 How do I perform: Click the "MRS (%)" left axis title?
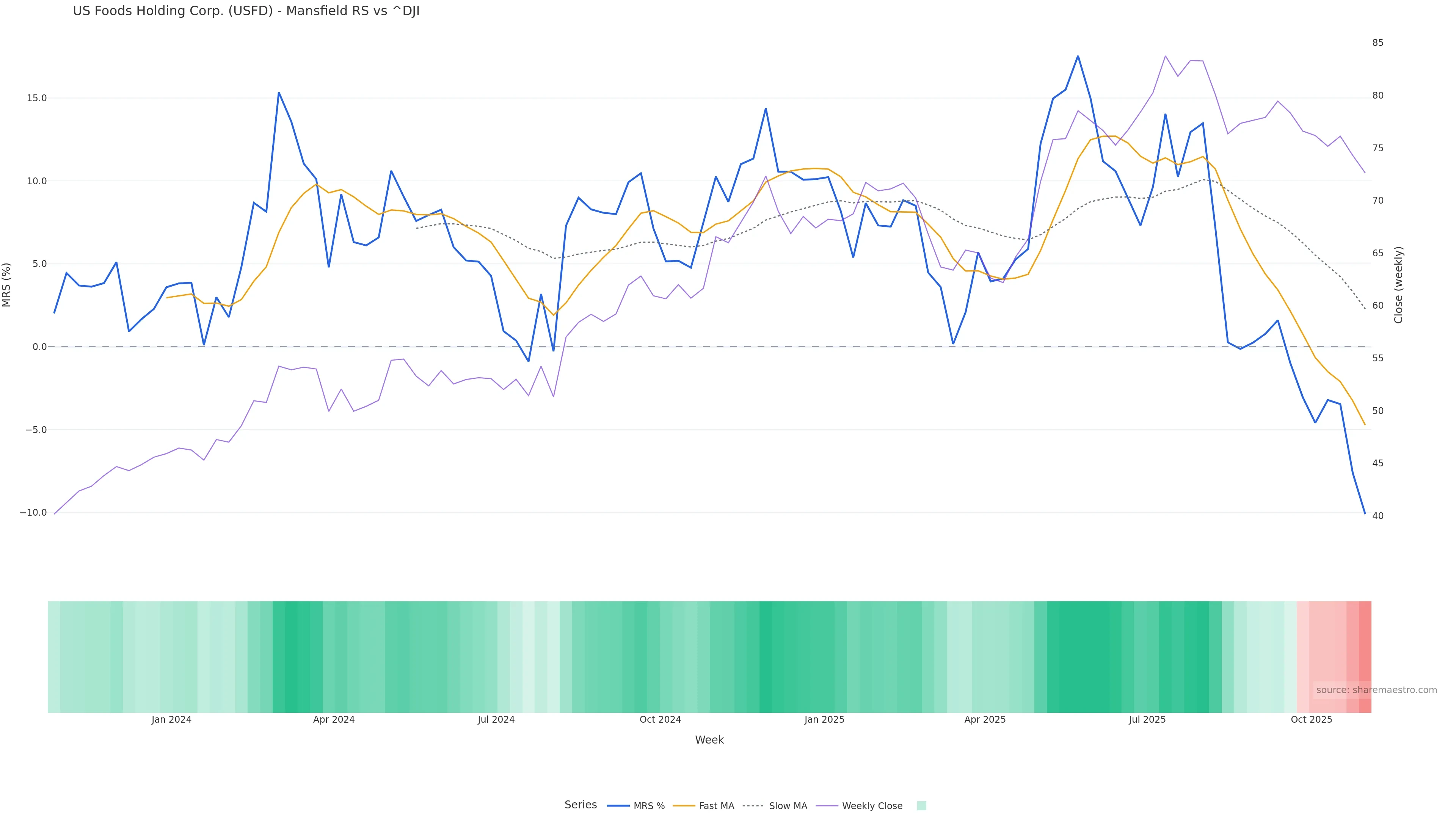click(x=7, y=285)
